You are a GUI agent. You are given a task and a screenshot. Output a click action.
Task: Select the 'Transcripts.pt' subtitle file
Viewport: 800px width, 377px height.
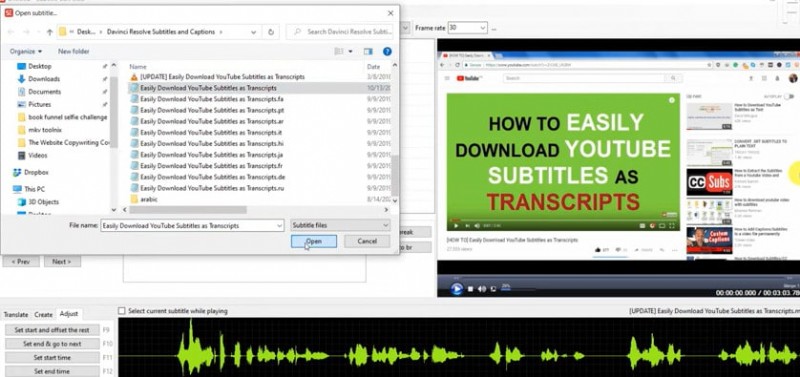pyautogui.click(x=207, y=110)
